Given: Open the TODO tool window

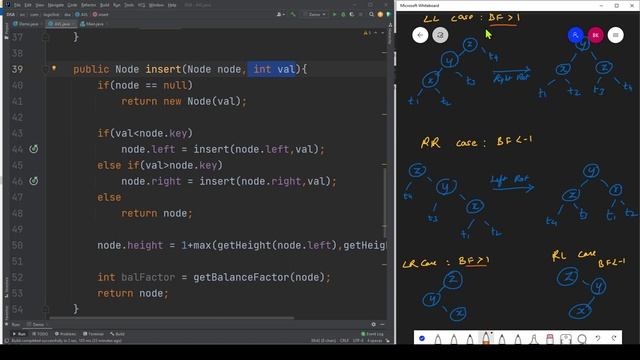Looking at the screenshot, I should (x=40, y=334).
